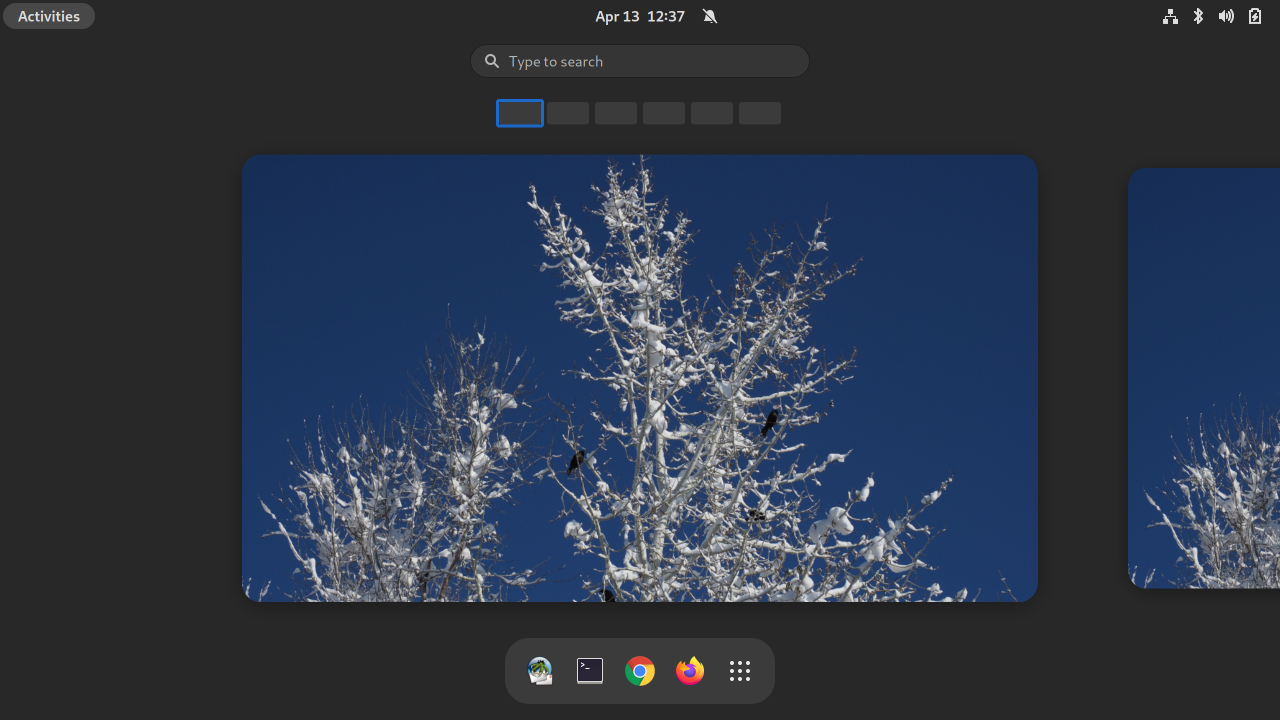The width and height of the screenshot is (1280, 720).
Task: Open the calendar by clicking the clock
Action: pyautogui.click(x=640, y=16)
